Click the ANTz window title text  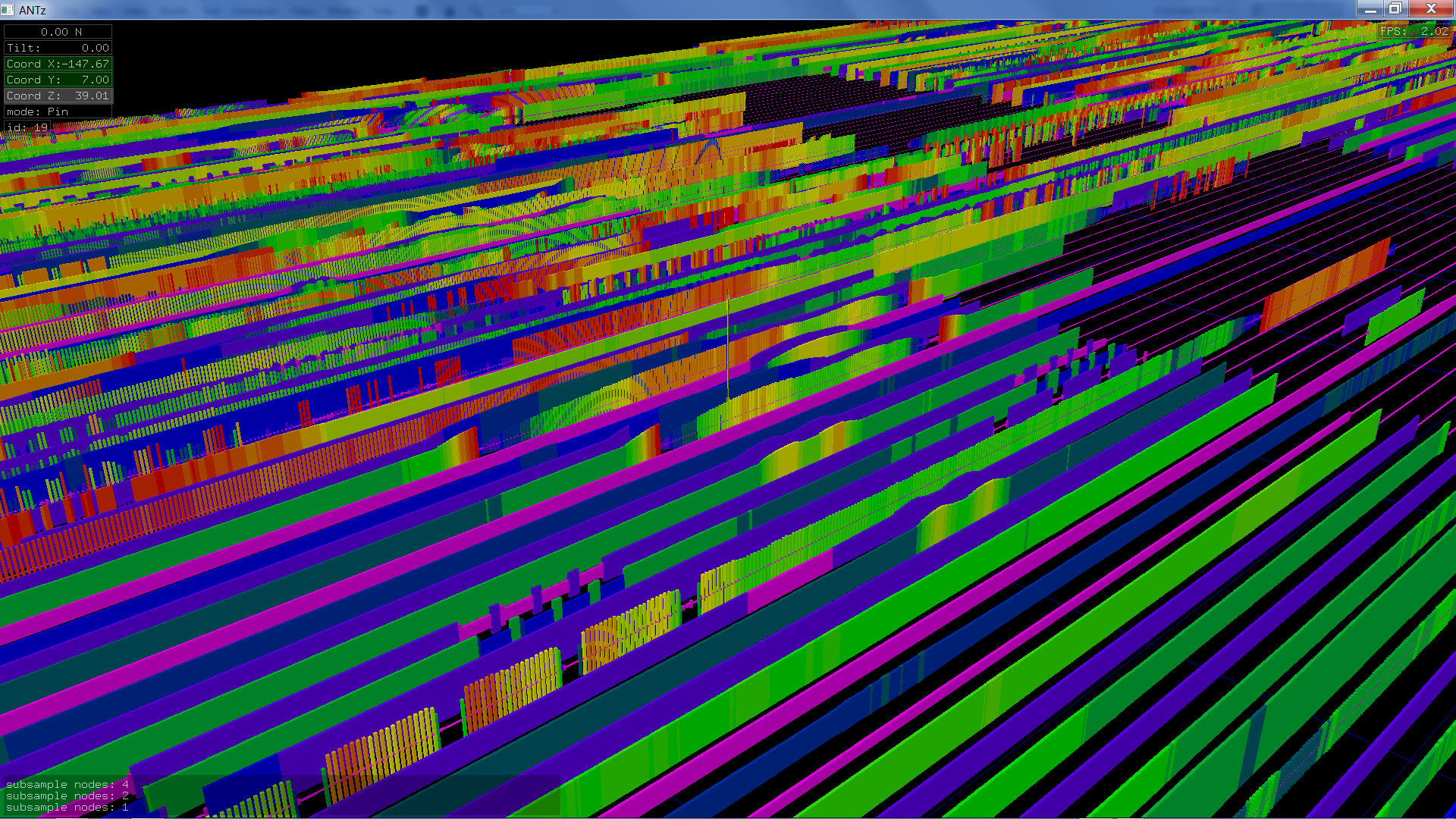pos(33,10)
